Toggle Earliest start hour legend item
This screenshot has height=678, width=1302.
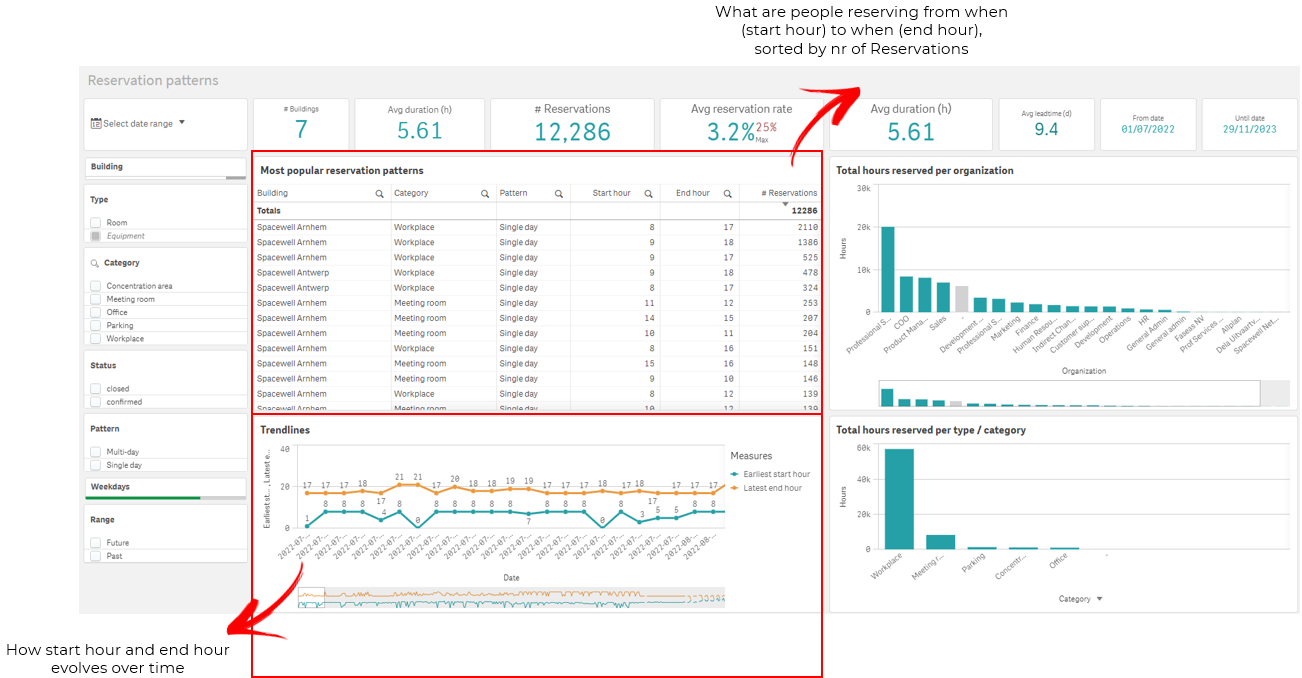point(770,474)
